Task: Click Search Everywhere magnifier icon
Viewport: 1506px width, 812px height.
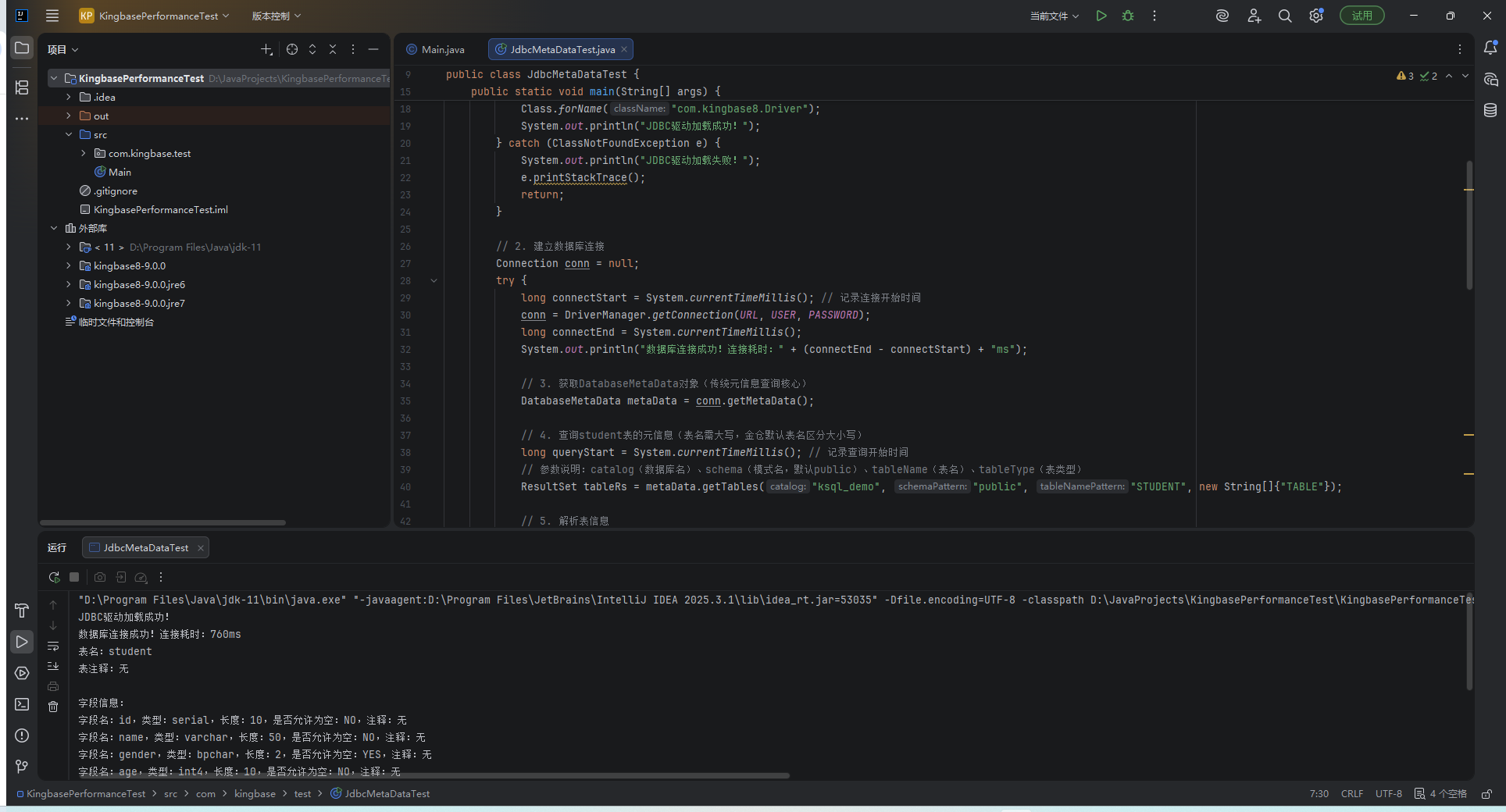Action: click(1285, 16)
